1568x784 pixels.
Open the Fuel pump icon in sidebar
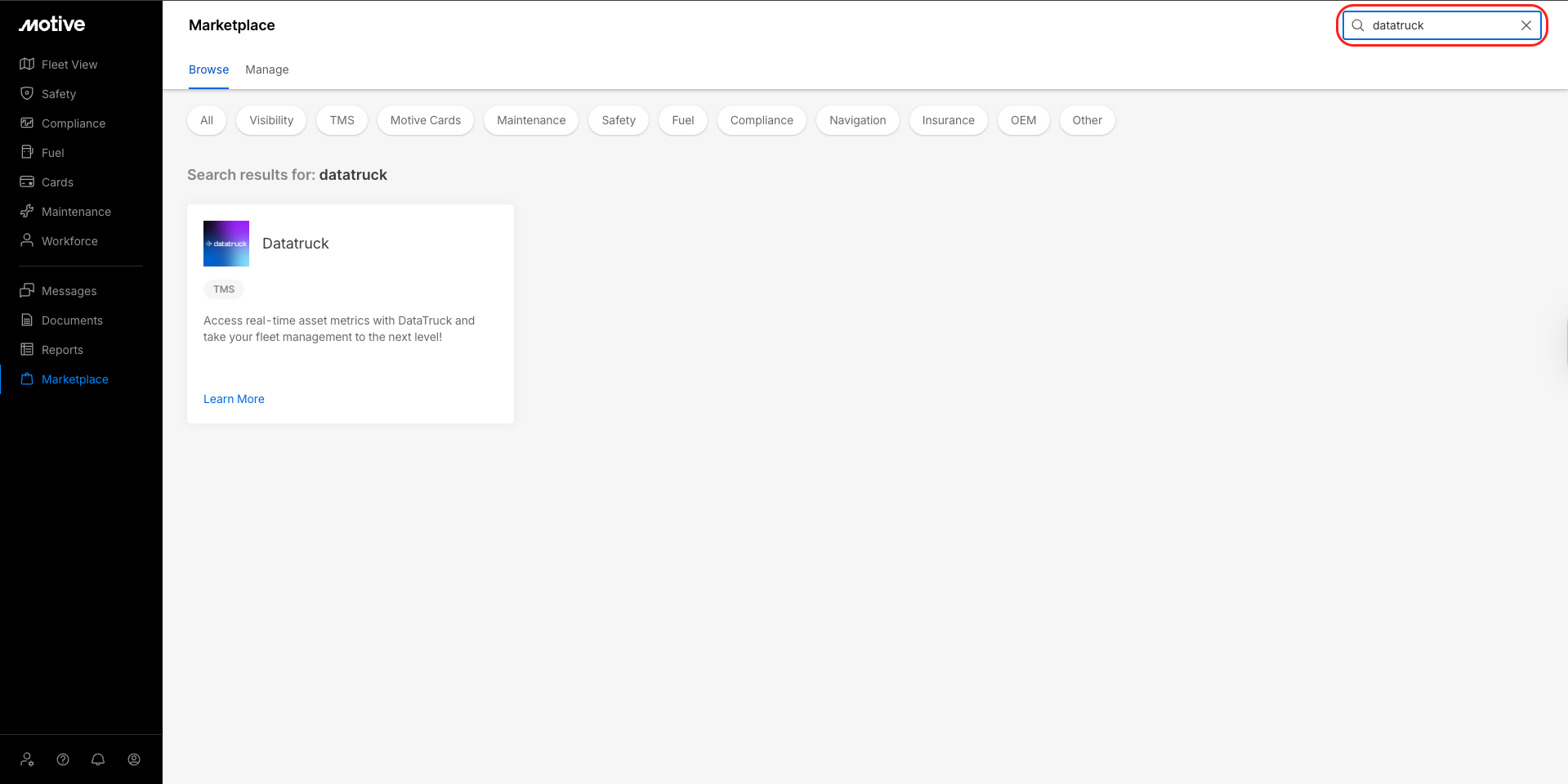27,152
